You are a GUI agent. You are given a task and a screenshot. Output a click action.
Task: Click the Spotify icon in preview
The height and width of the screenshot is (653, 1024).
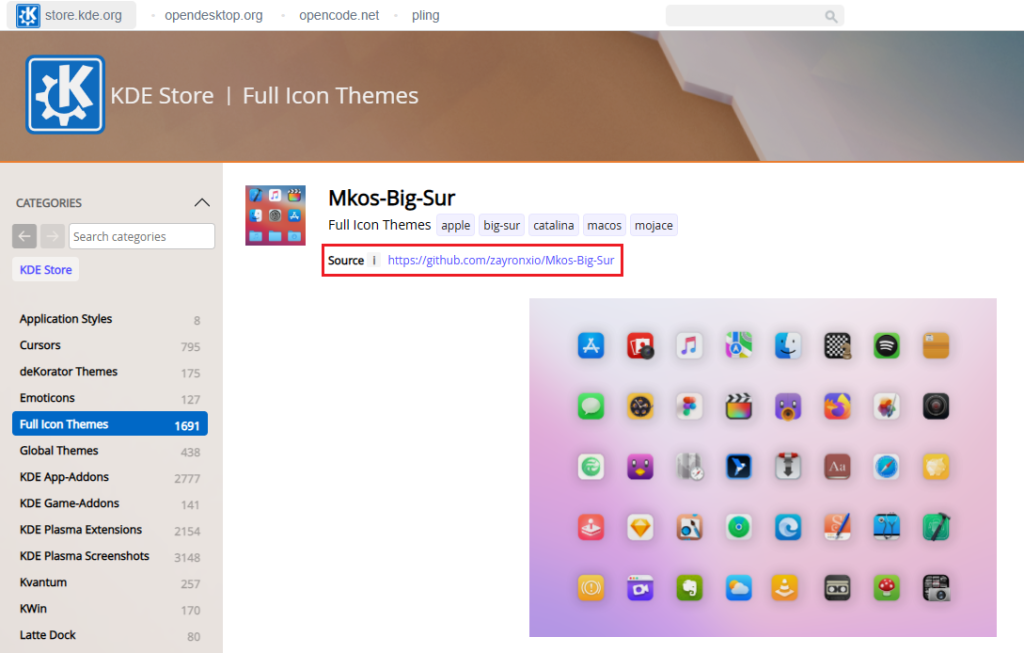tap(886, 345)
